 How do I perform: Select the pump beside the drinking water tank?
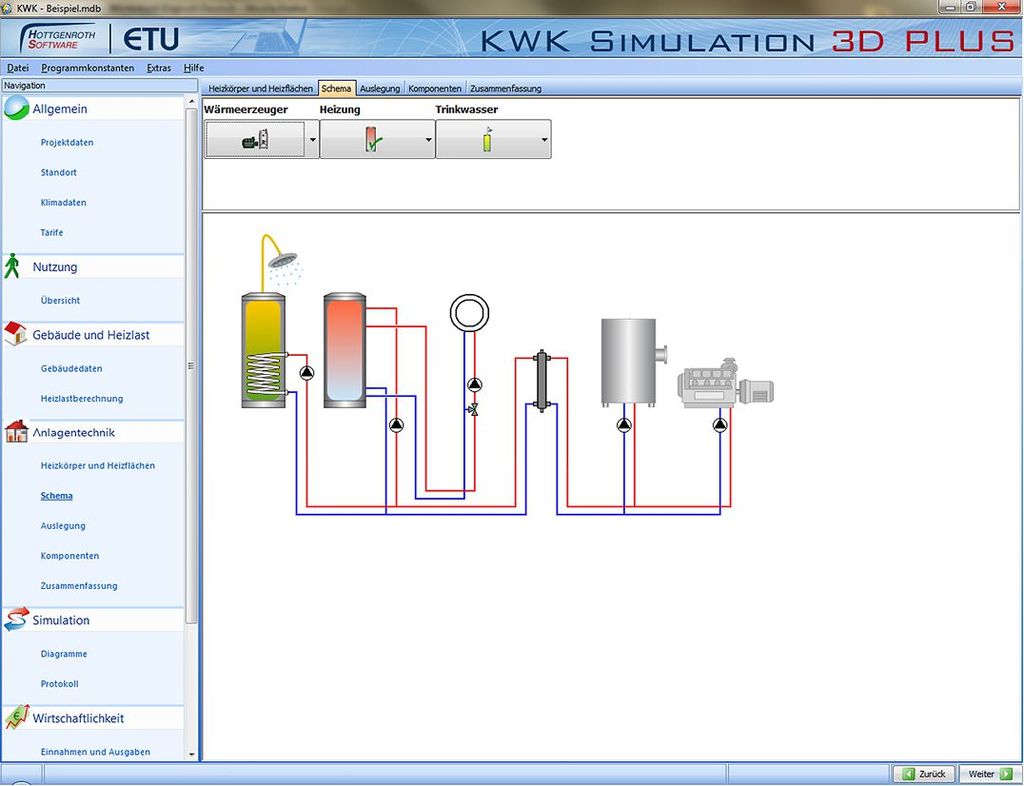307,373
